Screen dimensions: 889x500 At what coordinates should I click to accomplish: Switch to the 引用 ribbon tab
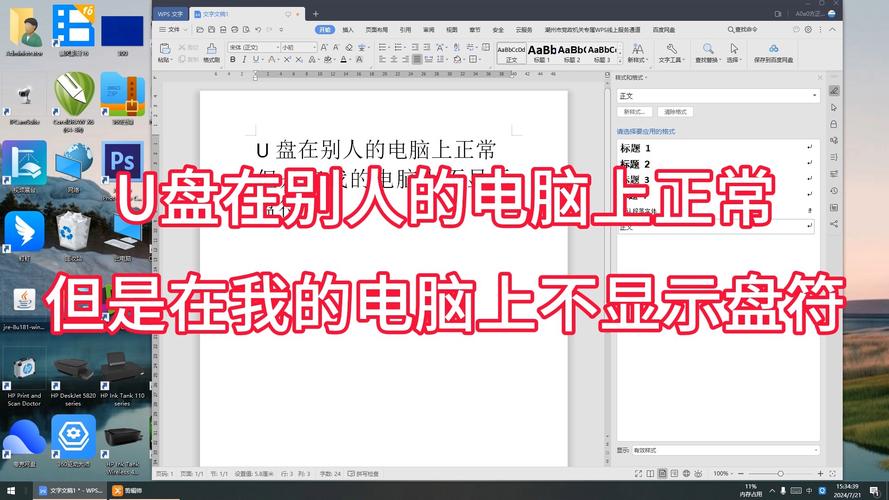click(x=405, y=29)
